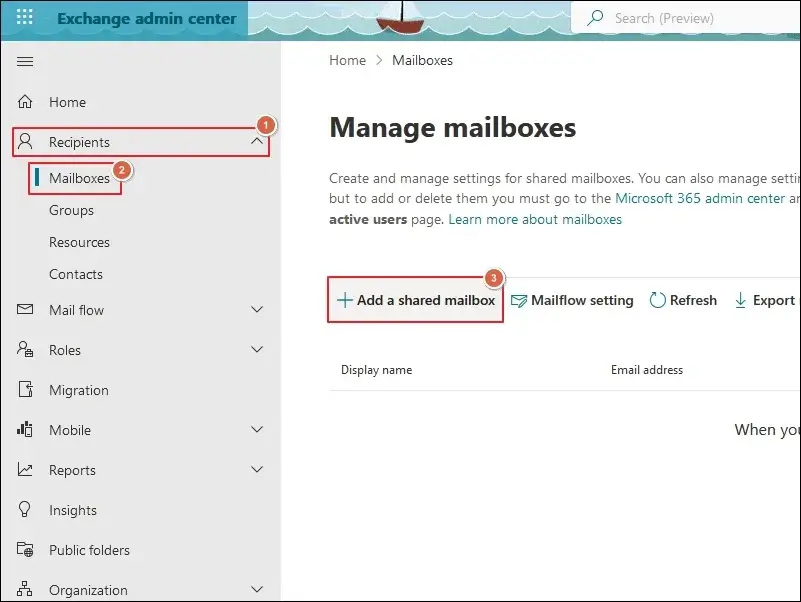
Task: Select Migration in the navigation
Action: [x=79, y=390]
